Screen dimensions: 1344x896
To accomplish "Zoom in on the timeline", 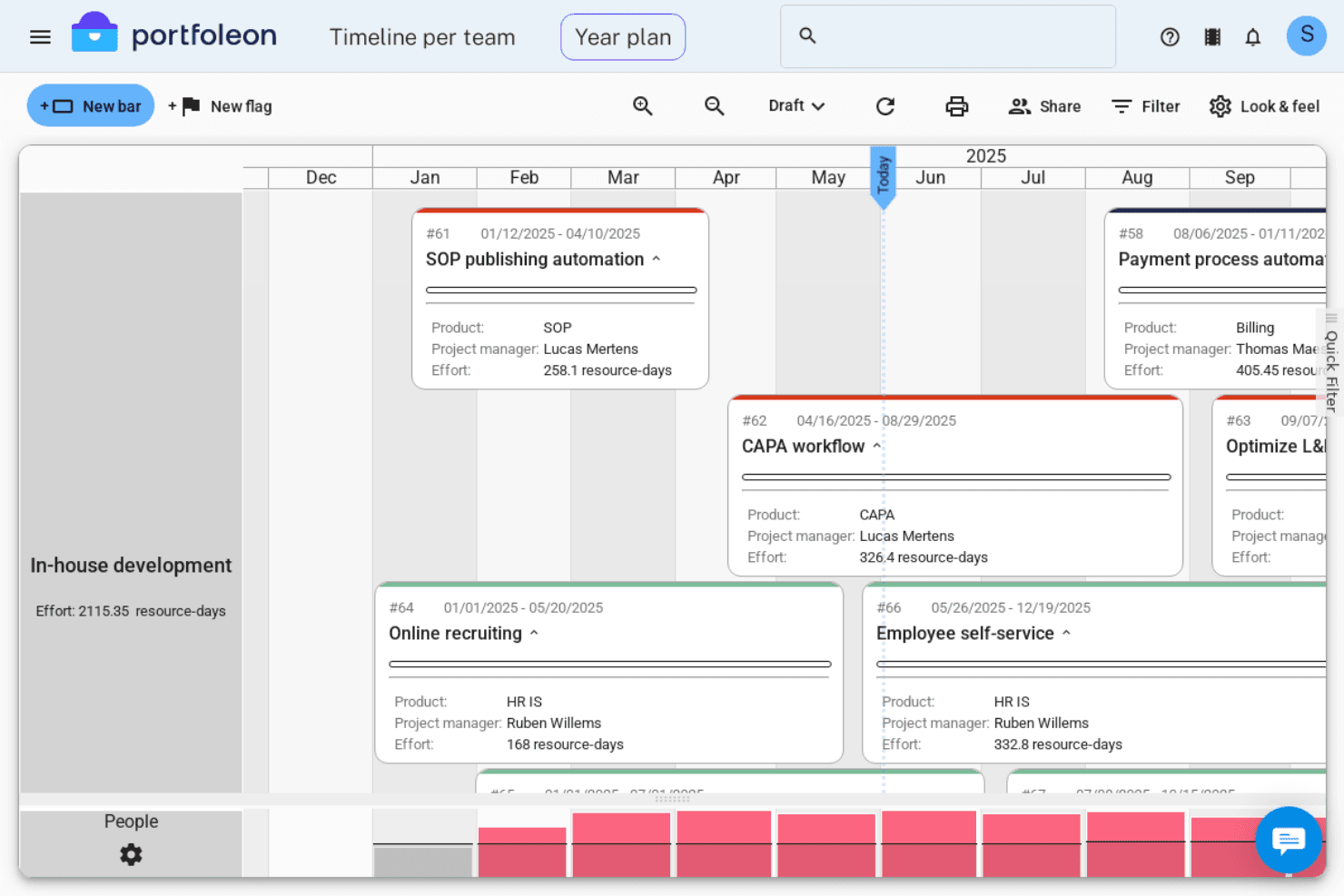I will coord(643,106).
